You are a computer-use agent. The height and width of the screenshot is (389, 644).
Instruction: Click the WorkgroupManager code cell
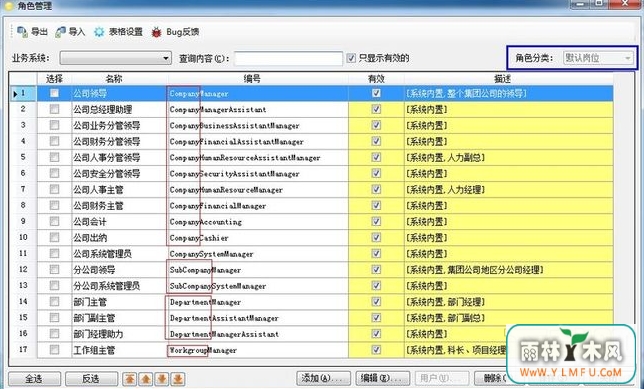[258, 350]
